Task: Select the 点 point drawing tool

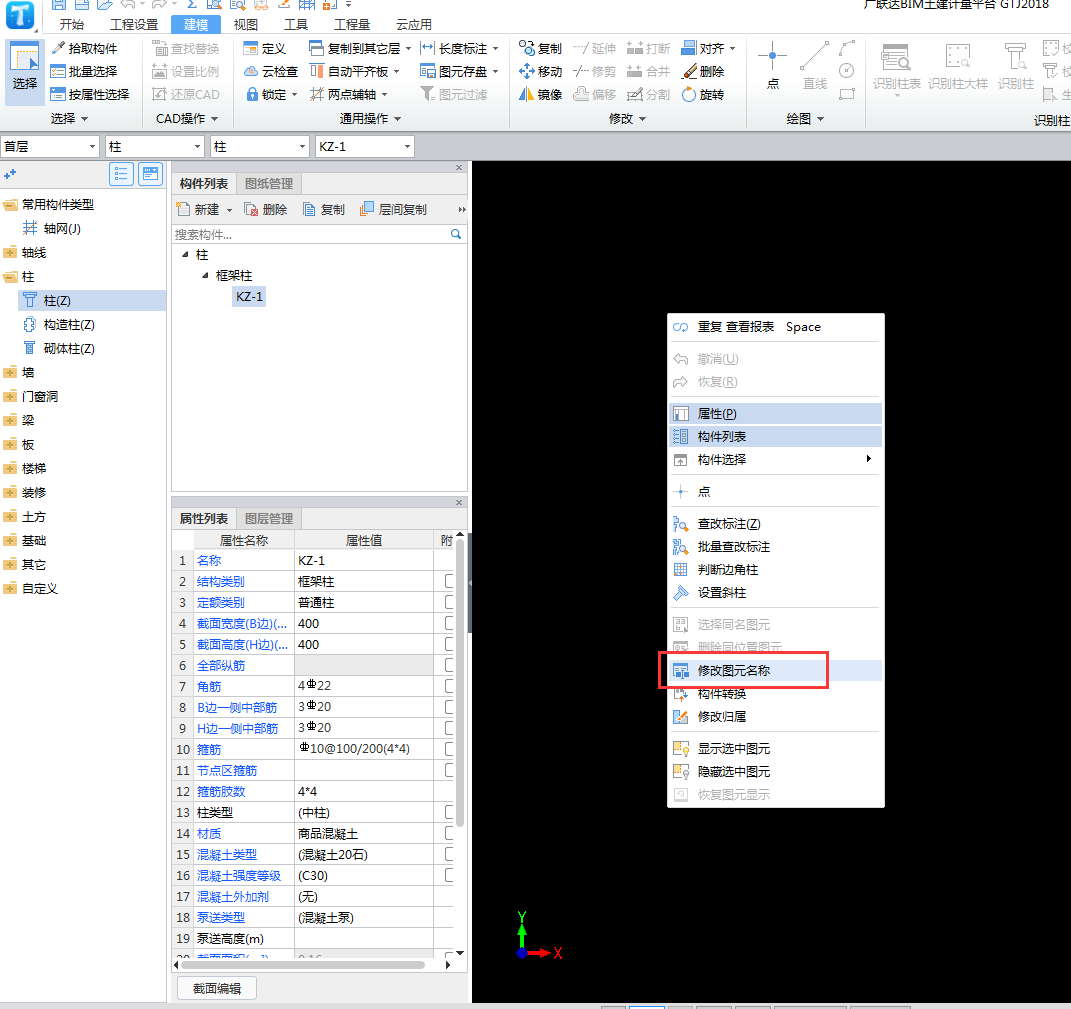Action: (x=773, y=66)
